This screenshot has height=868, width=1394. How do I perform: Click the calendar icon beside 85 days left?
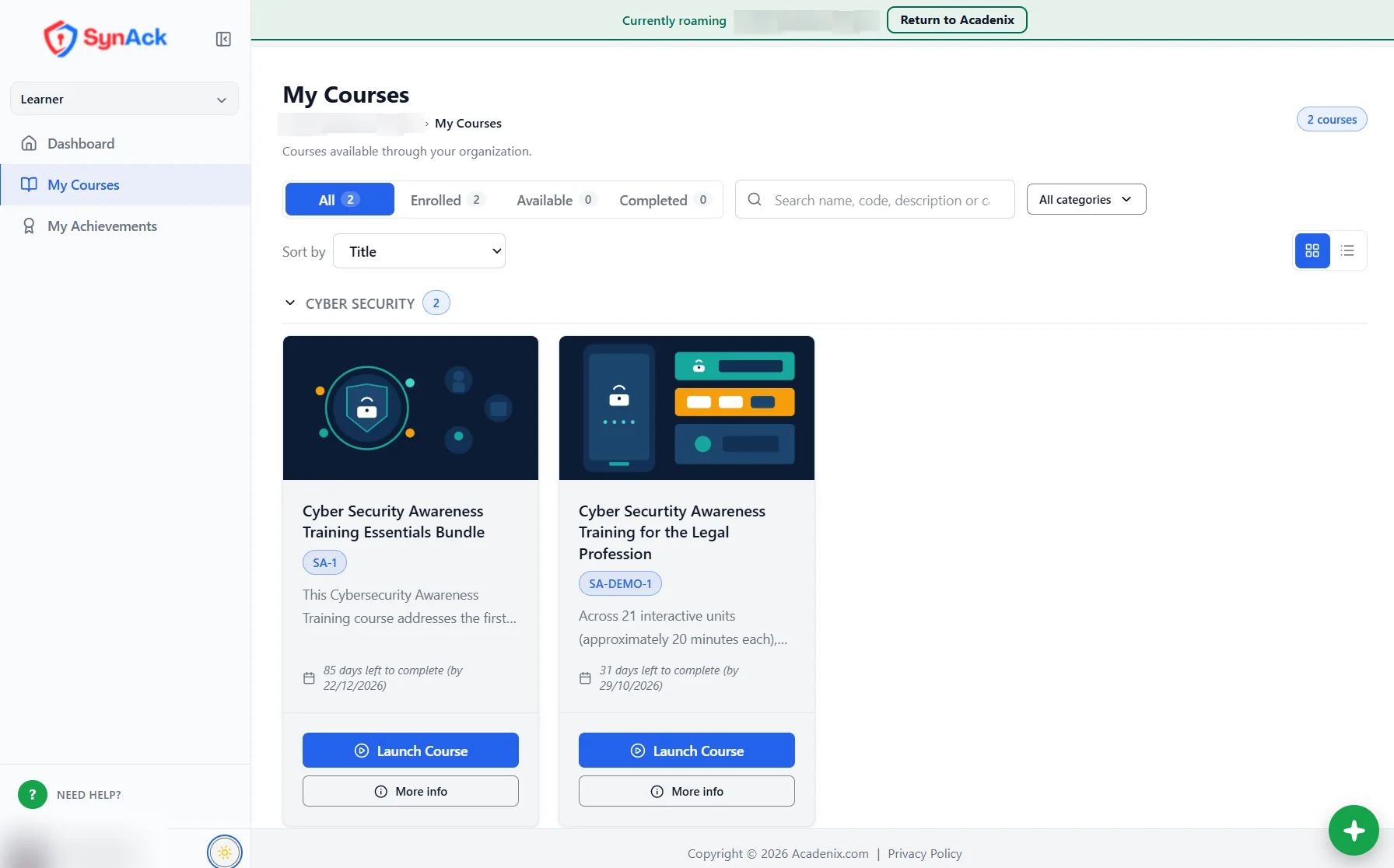pos(309,678)
